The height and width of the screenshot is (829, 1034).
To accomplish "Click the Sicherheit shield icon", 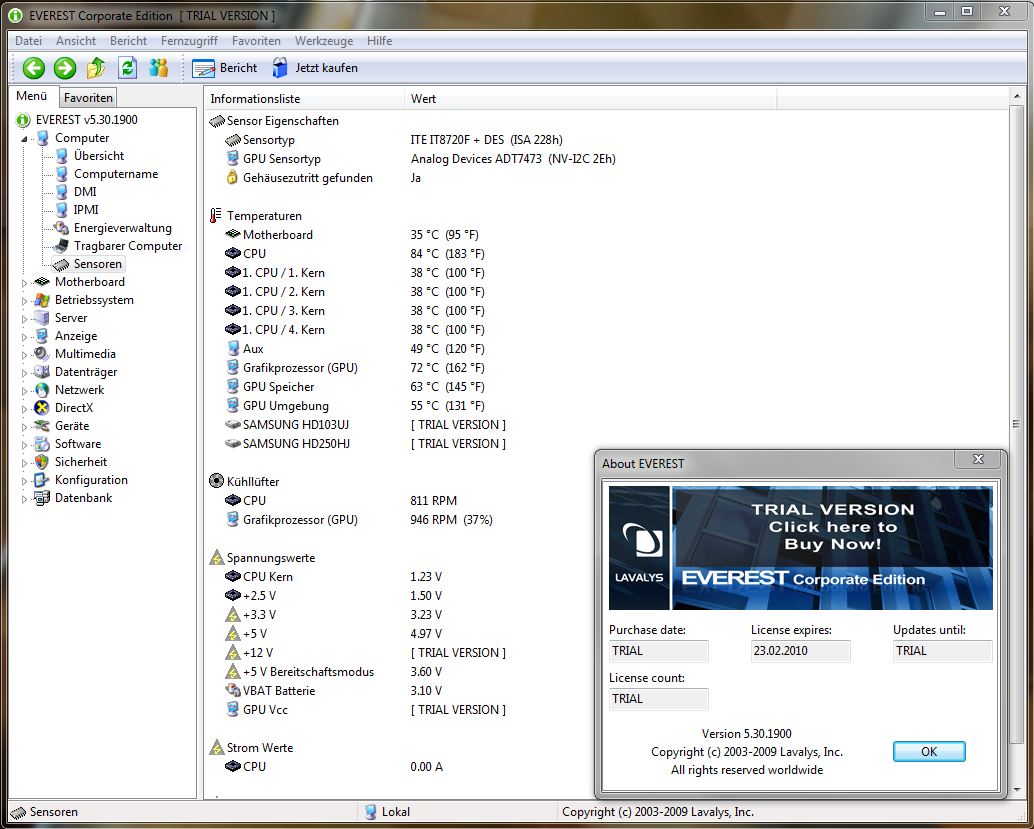I will [x=42, y=462].
